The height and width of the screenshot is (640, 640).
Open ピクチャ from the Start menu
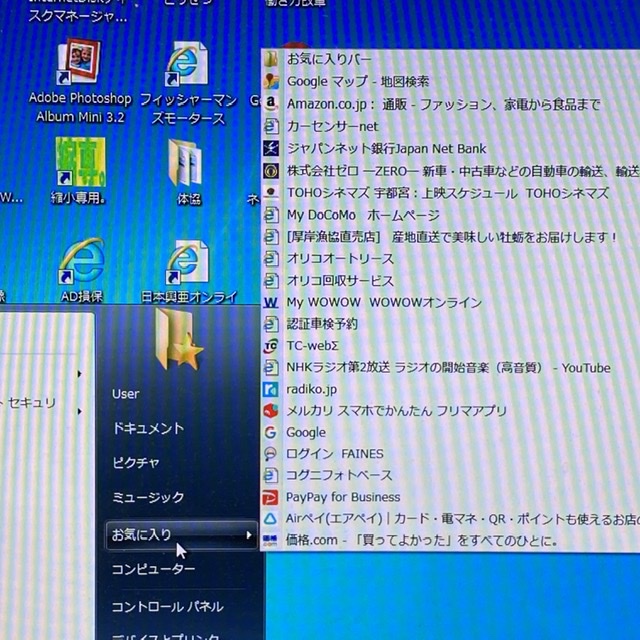(136, 462)
